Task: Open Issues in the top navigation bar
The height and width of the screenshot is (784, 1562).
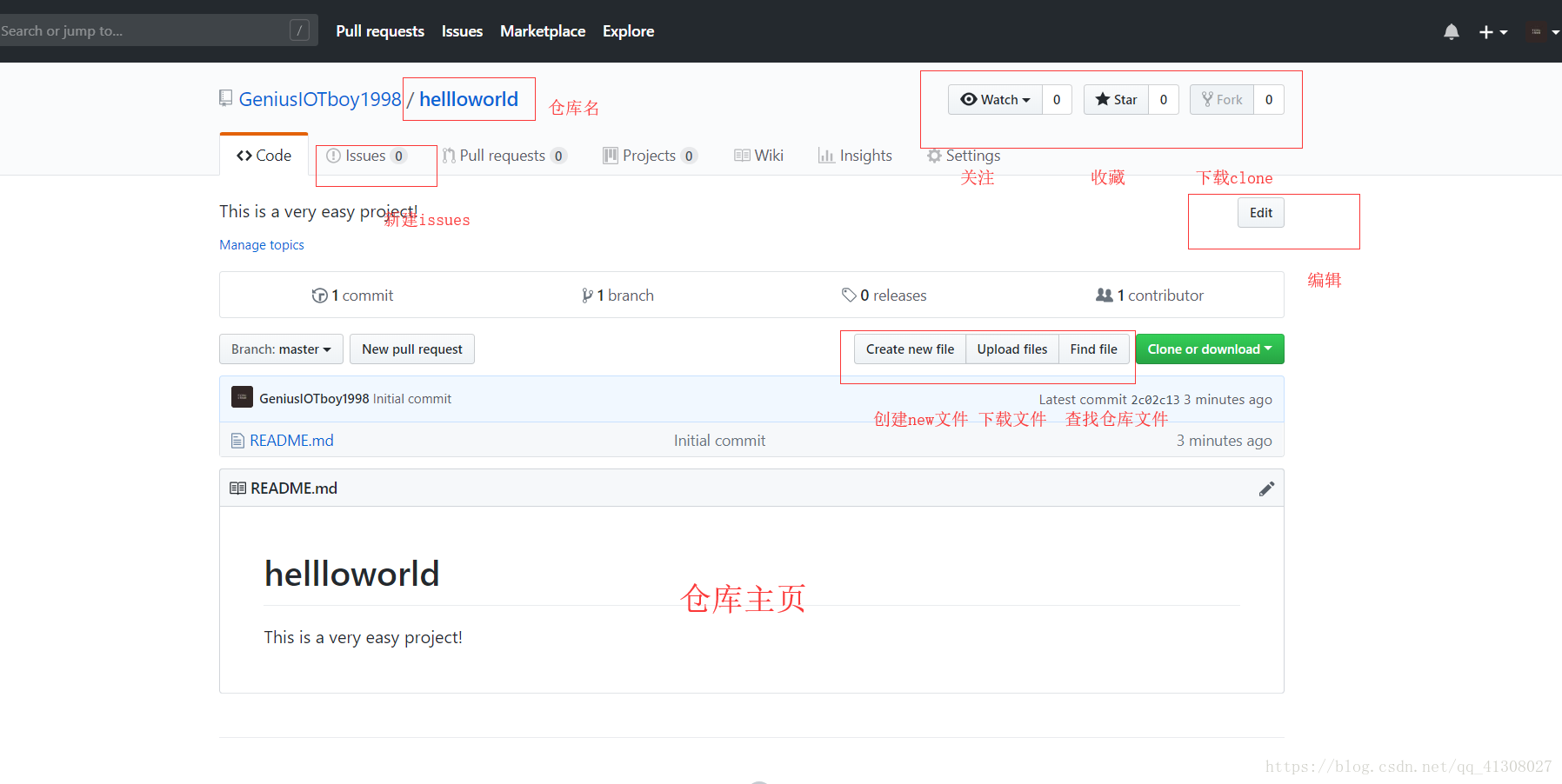Action: (462, 31)
